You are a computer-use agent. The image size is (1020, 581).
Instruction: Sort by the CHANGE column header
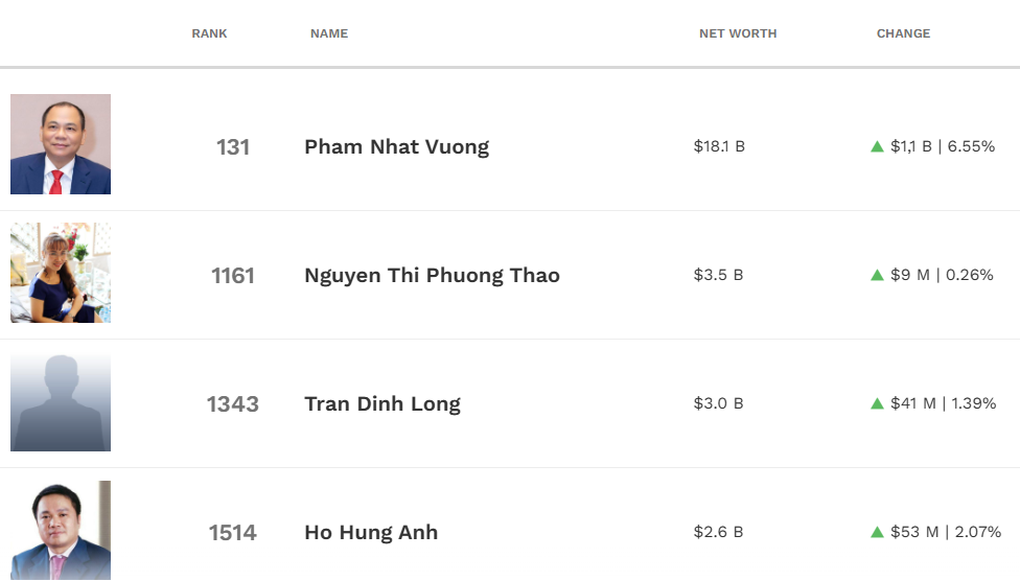point(903,34)
